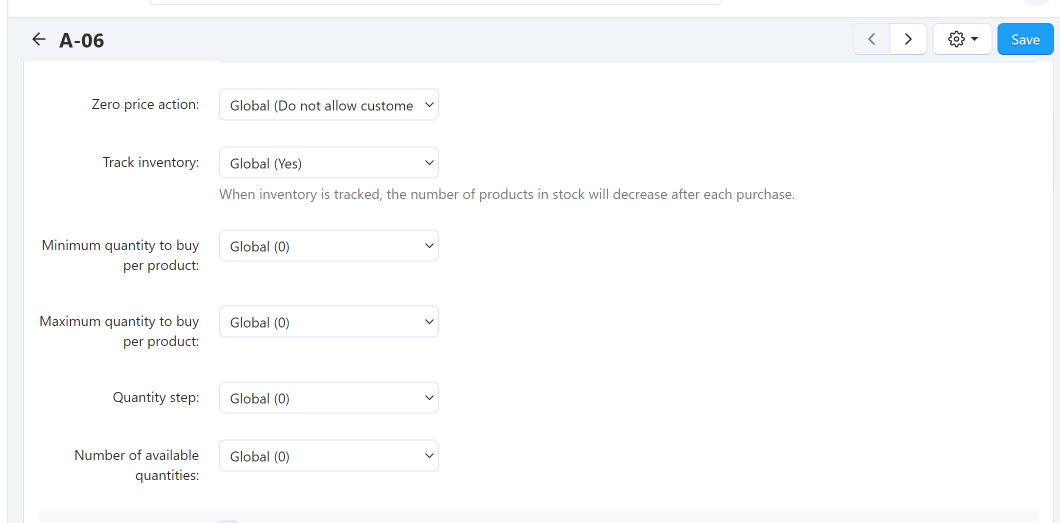
Task: Go to the previous product using left chevron
Action: [872, 39]
